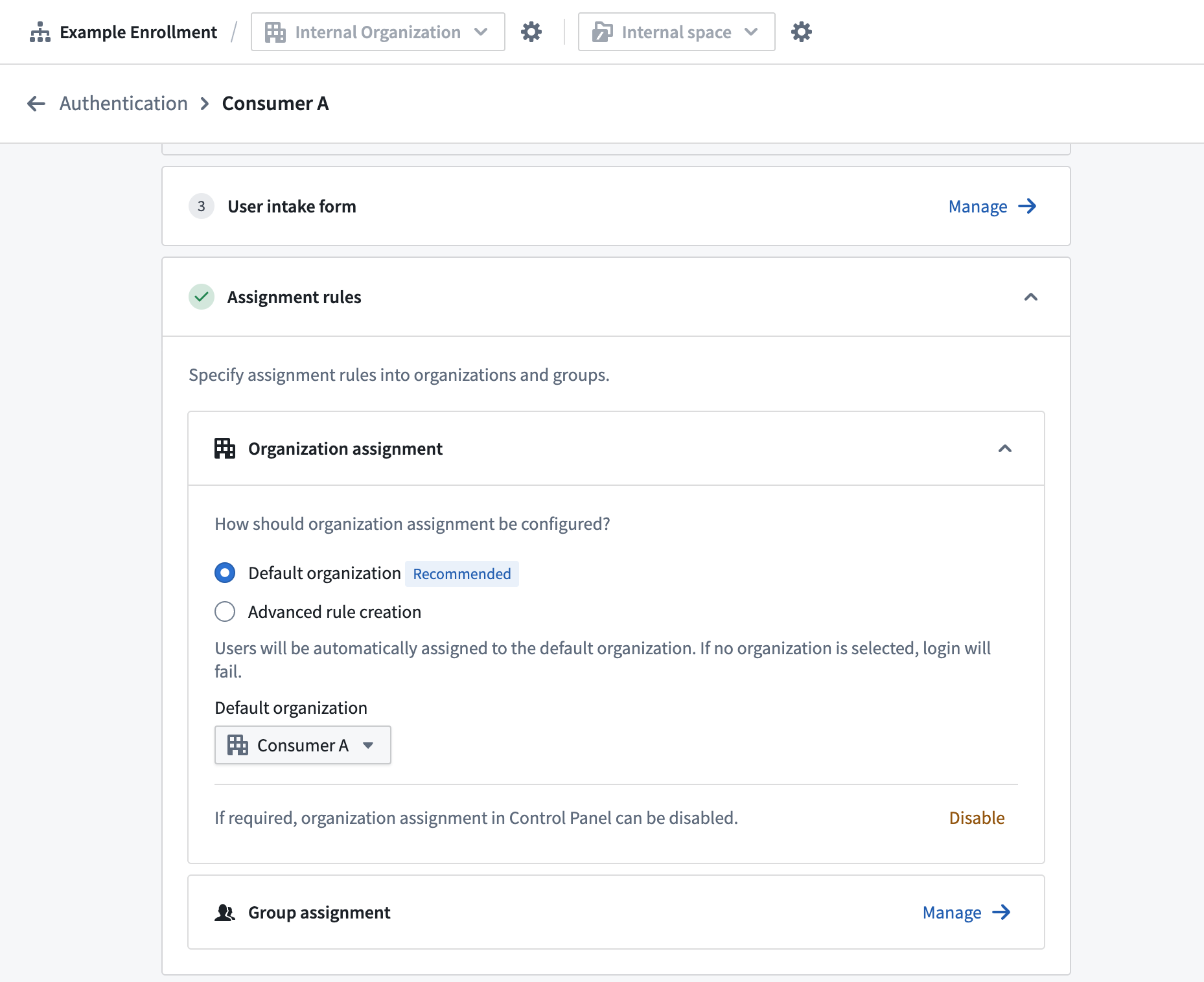
Task: Click the Consumer A breadcrumb item
Action: tap(275, 104)
